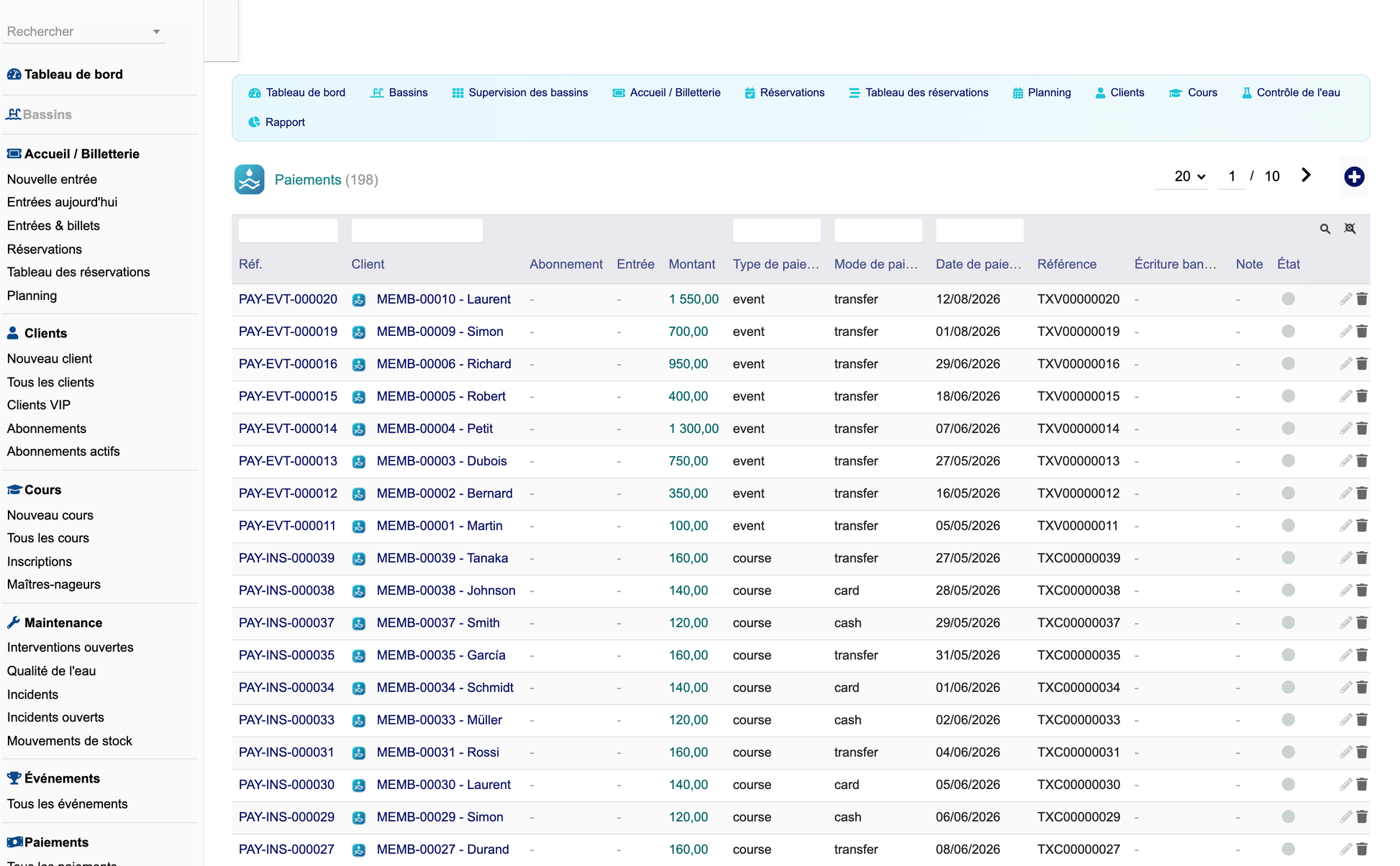Open Supervision des bassins tab
The height and width of the screenshot is (866, 1400).
point(519,93)
